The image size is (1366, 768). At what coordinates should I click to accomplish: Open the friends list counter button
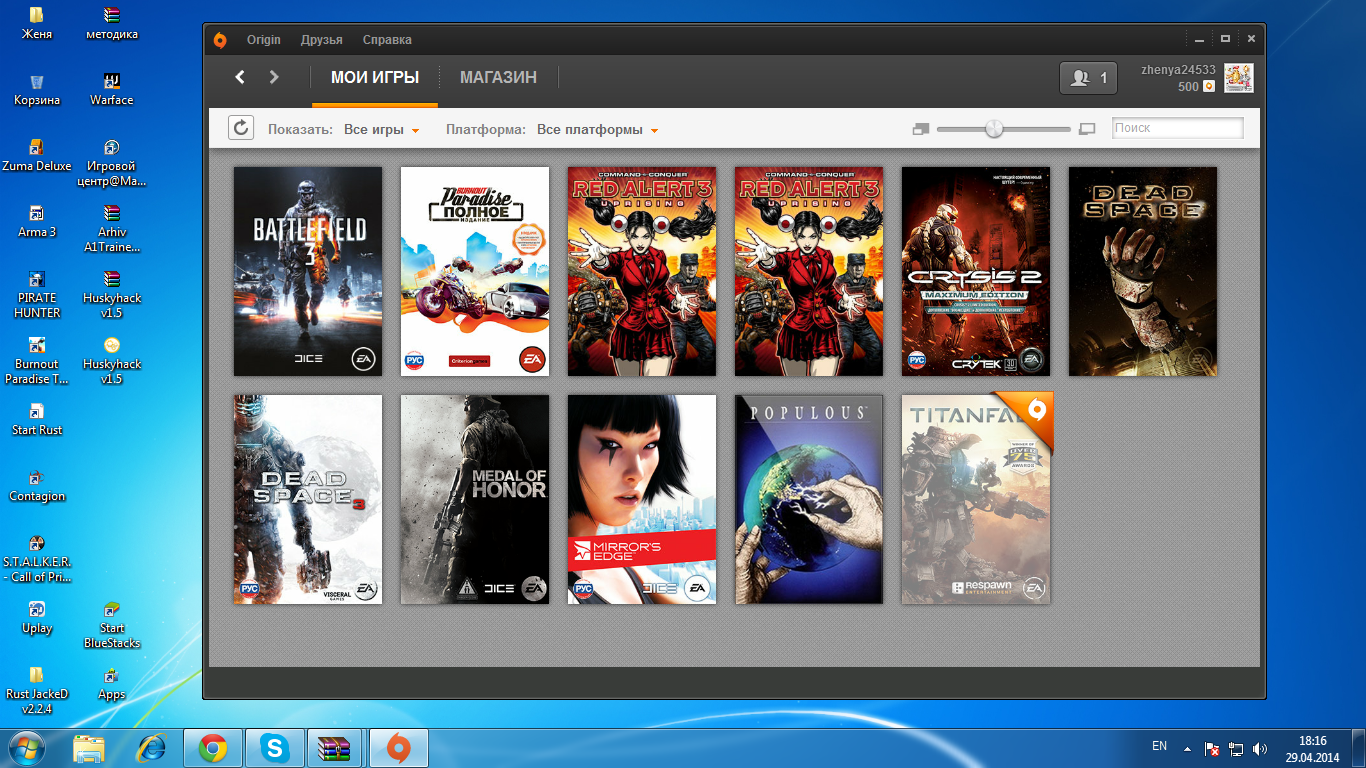tap(1088, 77)
